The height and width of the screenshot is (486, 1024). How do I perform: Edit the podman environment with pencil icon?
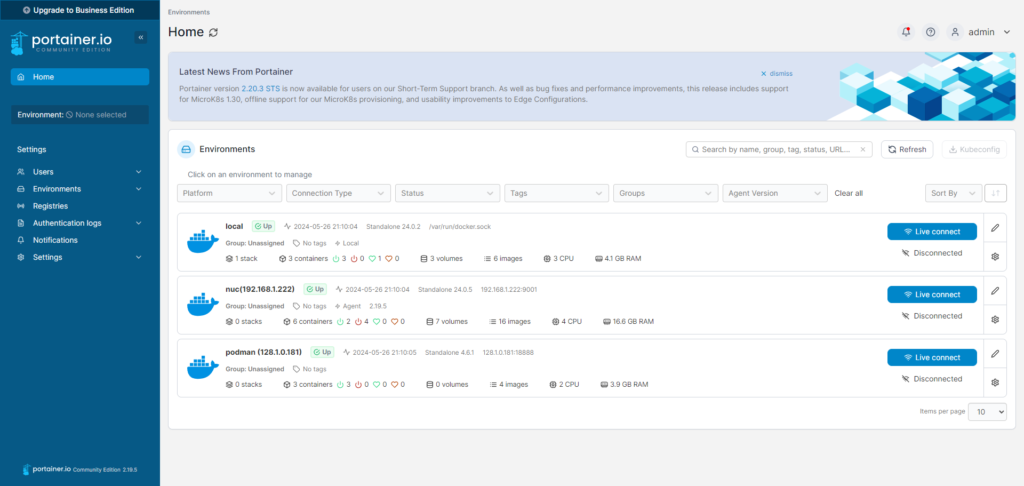[x=995, y=353]
